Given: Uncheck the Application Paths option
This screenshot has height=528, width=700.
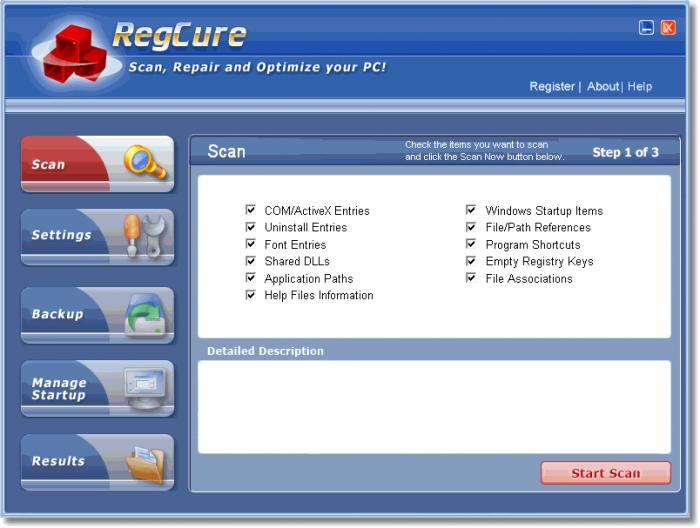Looking at the screenshot, I should (x=250, y=278).
